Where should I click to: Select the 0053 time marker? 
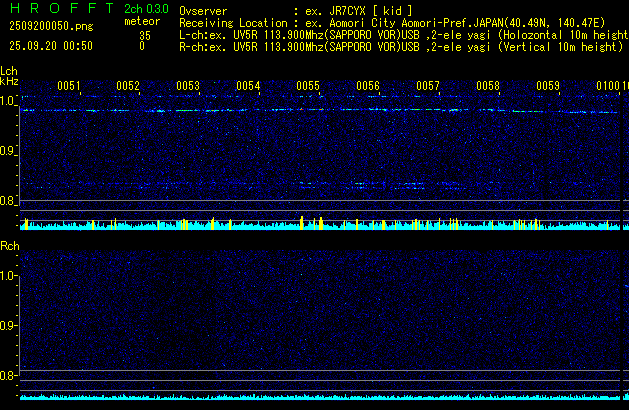188,86
